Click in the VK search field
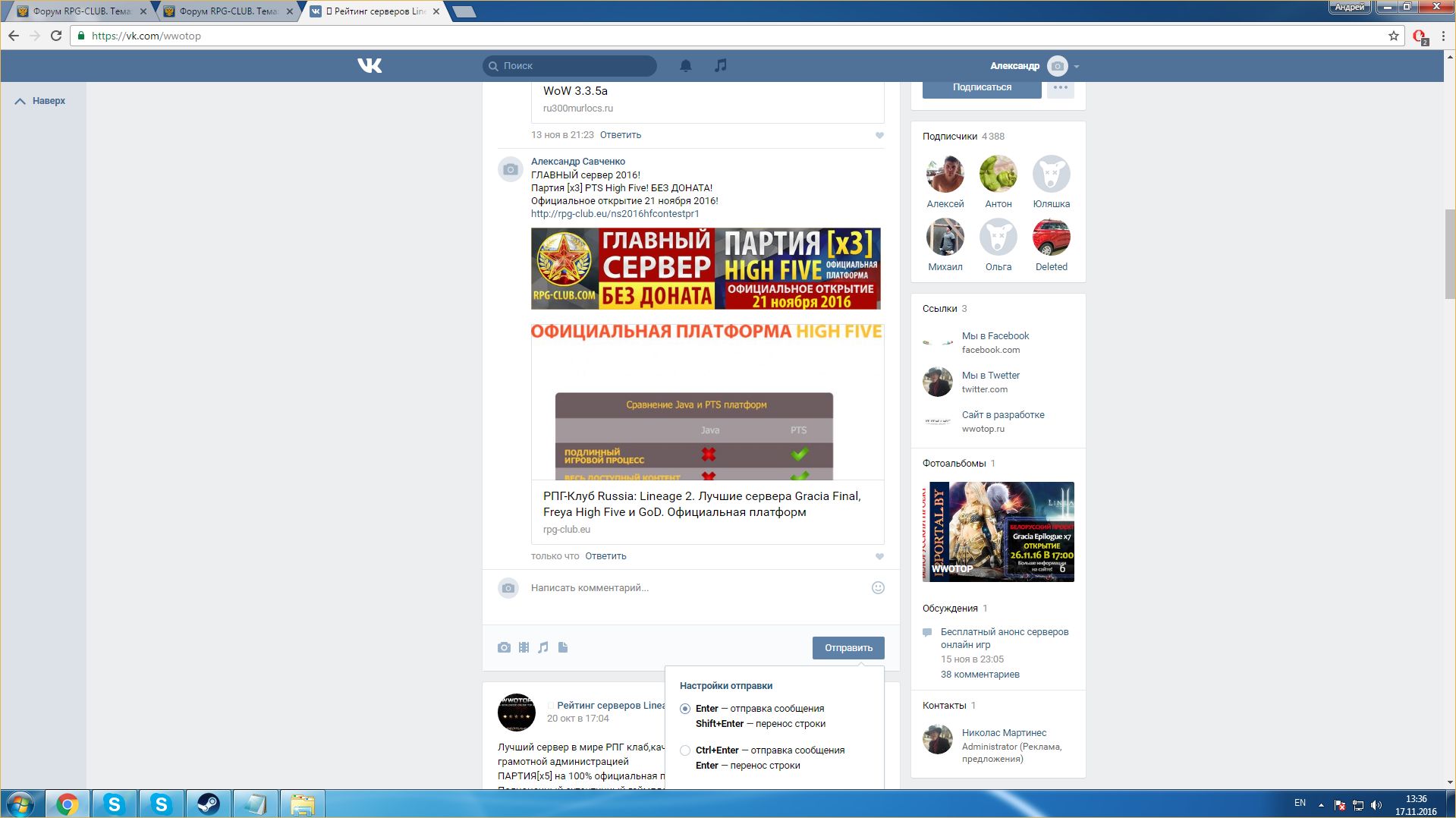 pos(570,66)
